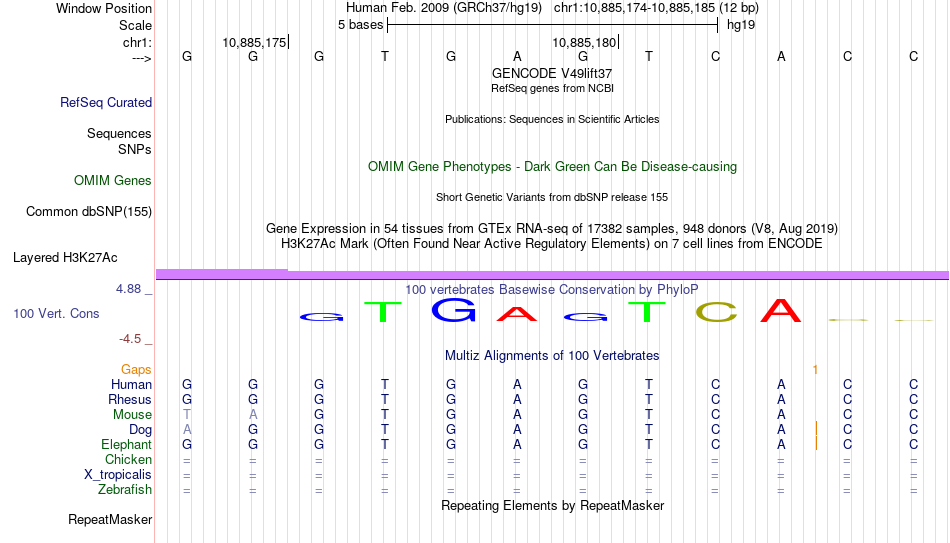950x543 pixels.
Task: Click the GENCODE V49lift37 track title
Action: point(552,73)
